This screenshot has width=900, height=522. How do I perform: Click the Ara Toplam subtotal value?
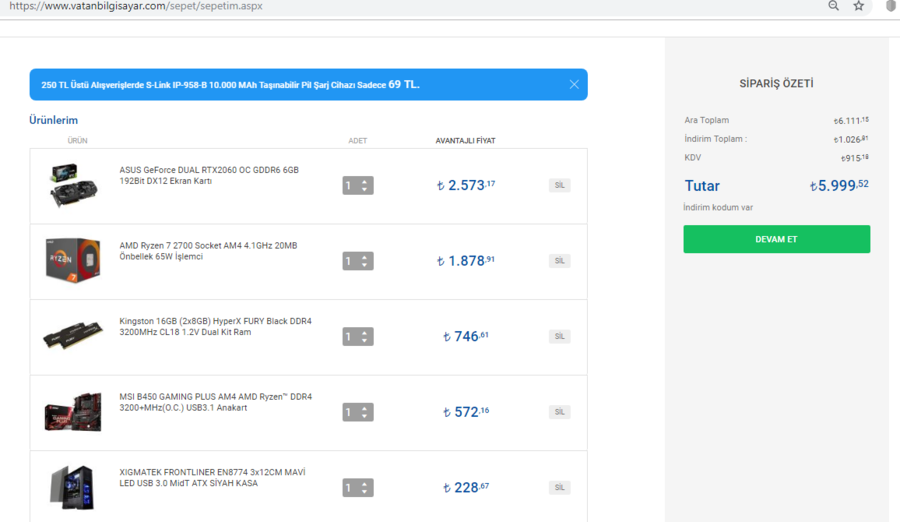pyautogui.click(x=851, y=120)
